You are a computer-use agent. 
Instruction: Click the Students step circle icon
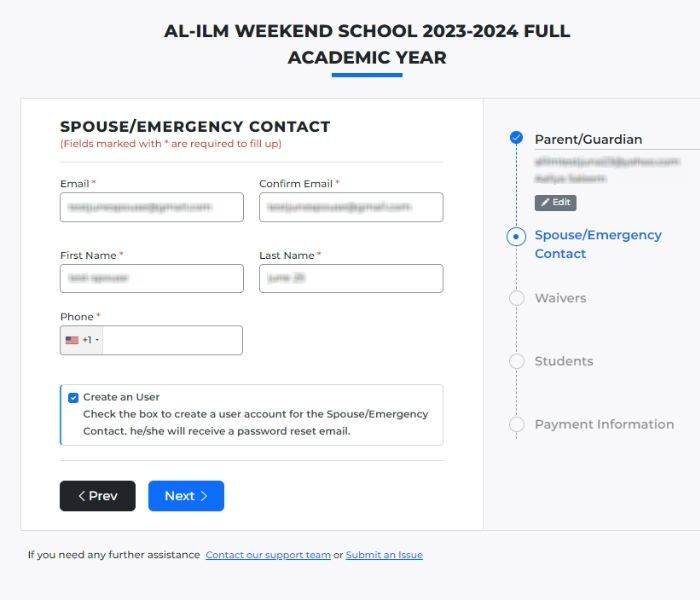[516, 361]
